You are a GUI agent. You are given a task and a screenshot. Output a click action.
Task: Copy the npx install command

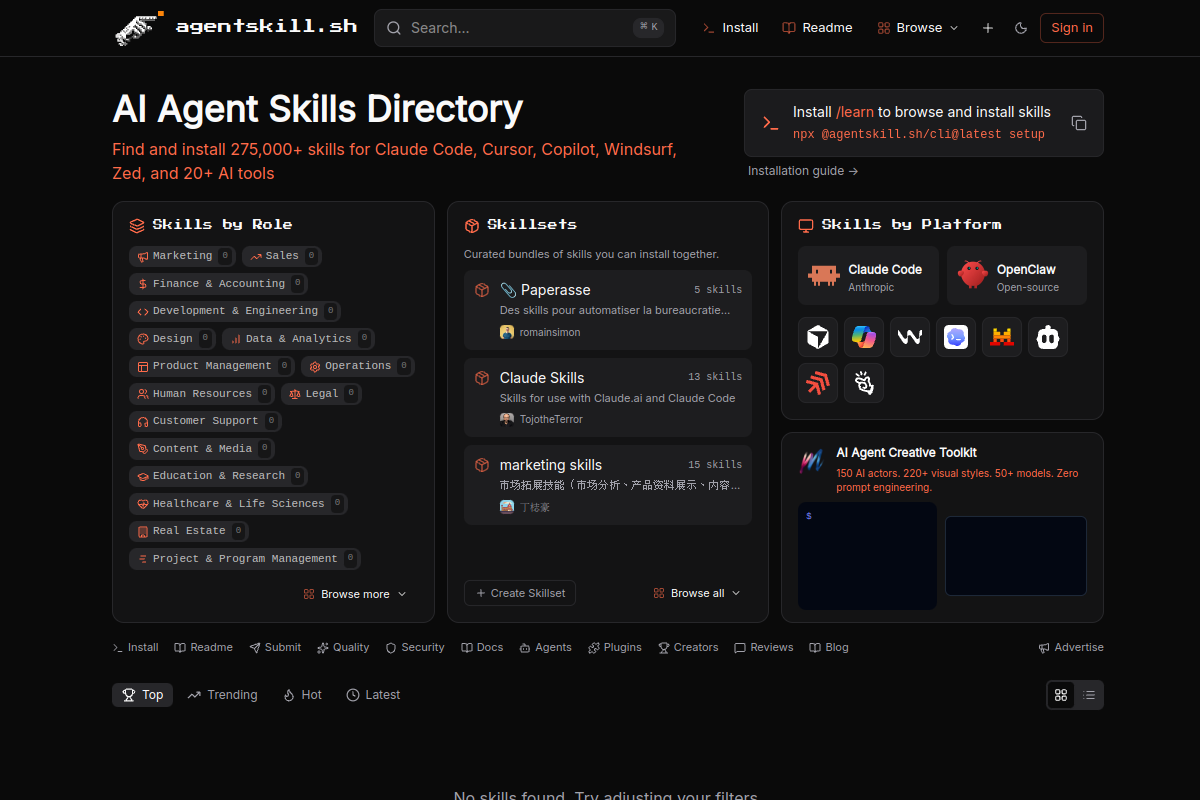[1079, 123]
